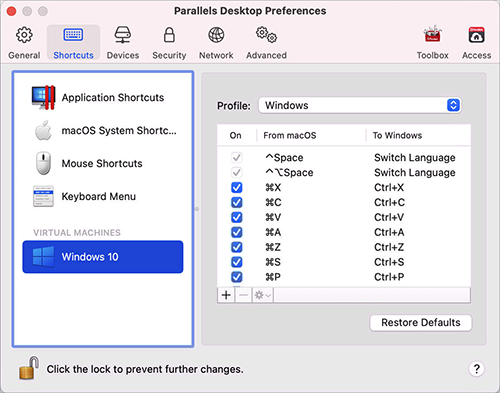Viewport: 500px width, 393px height.
Task: Open the gear action menu below shortcut list
Action: tap(263, 295)
